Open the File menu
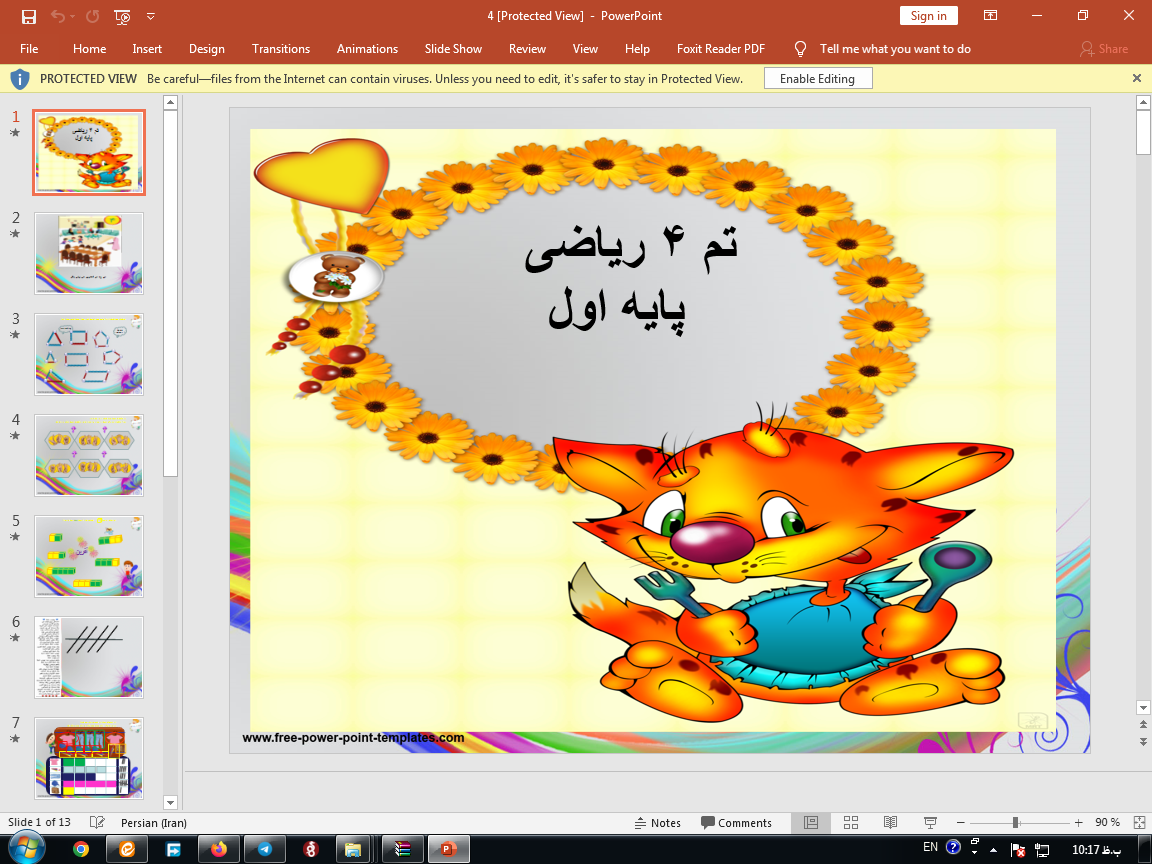1152x864 pixels. [29, 48]
